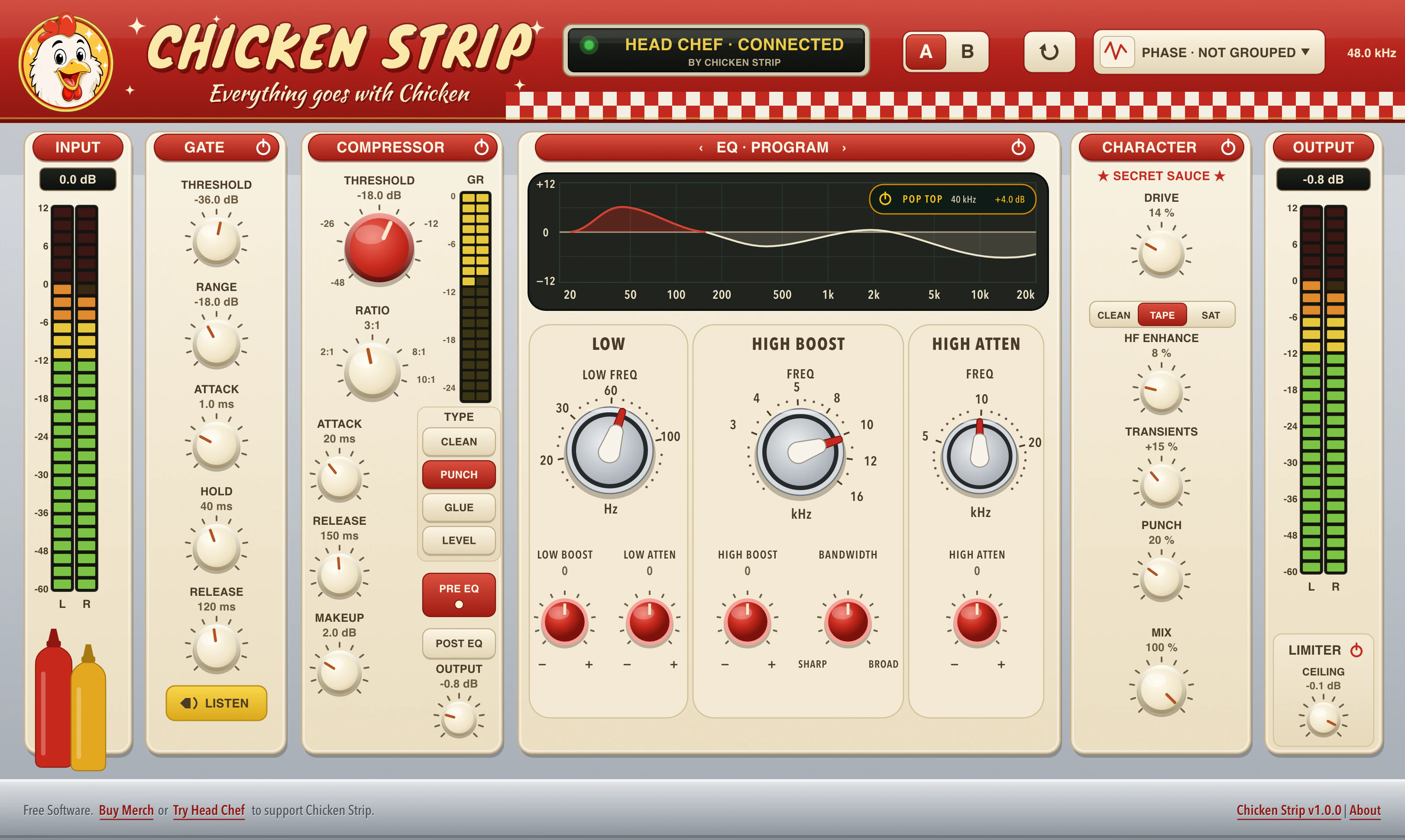Toggle the gate Listen button

[x=216, y=703]
